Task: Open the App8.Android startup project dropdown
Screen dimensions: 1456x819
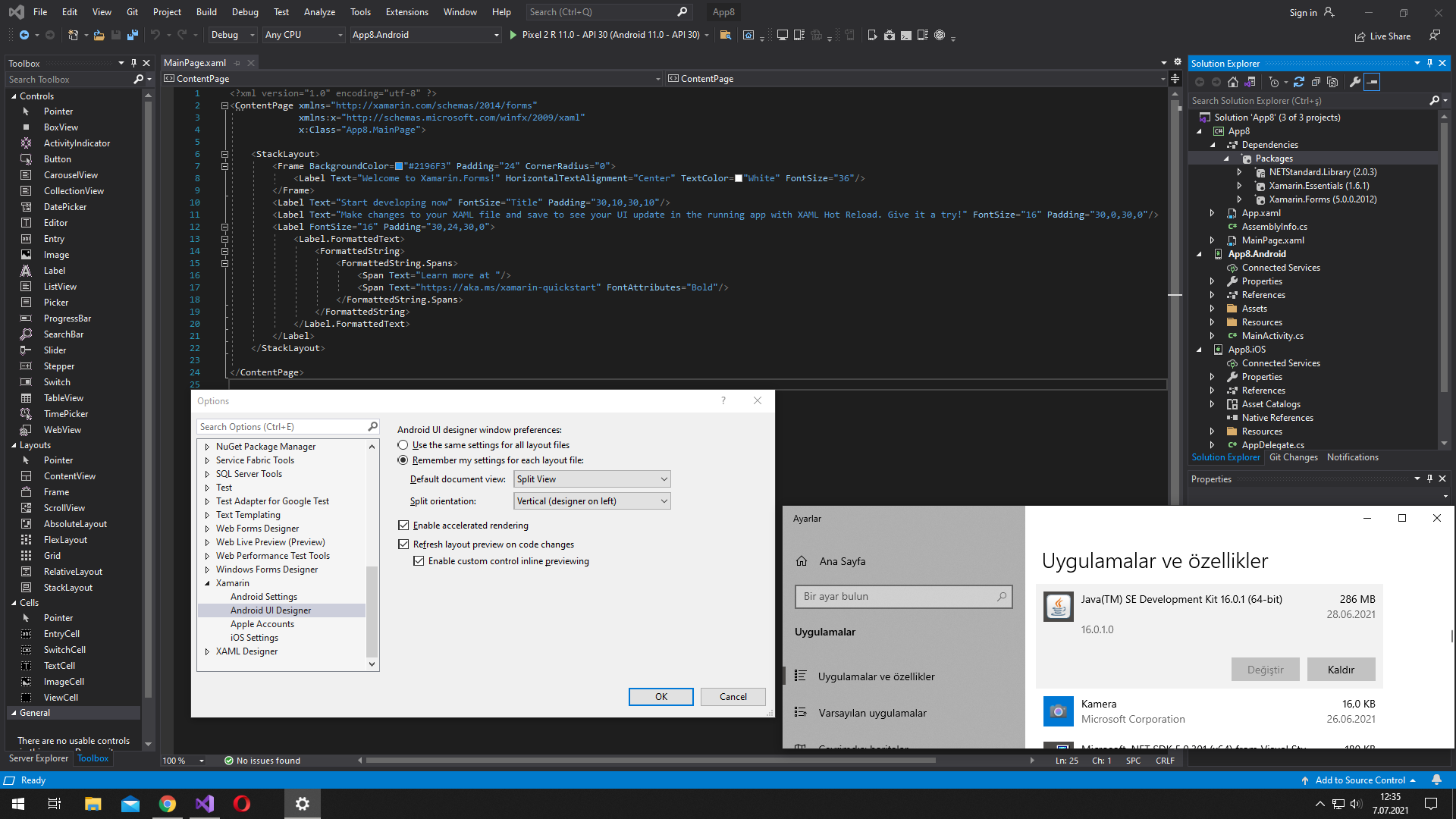Action: tap(425, 35)
